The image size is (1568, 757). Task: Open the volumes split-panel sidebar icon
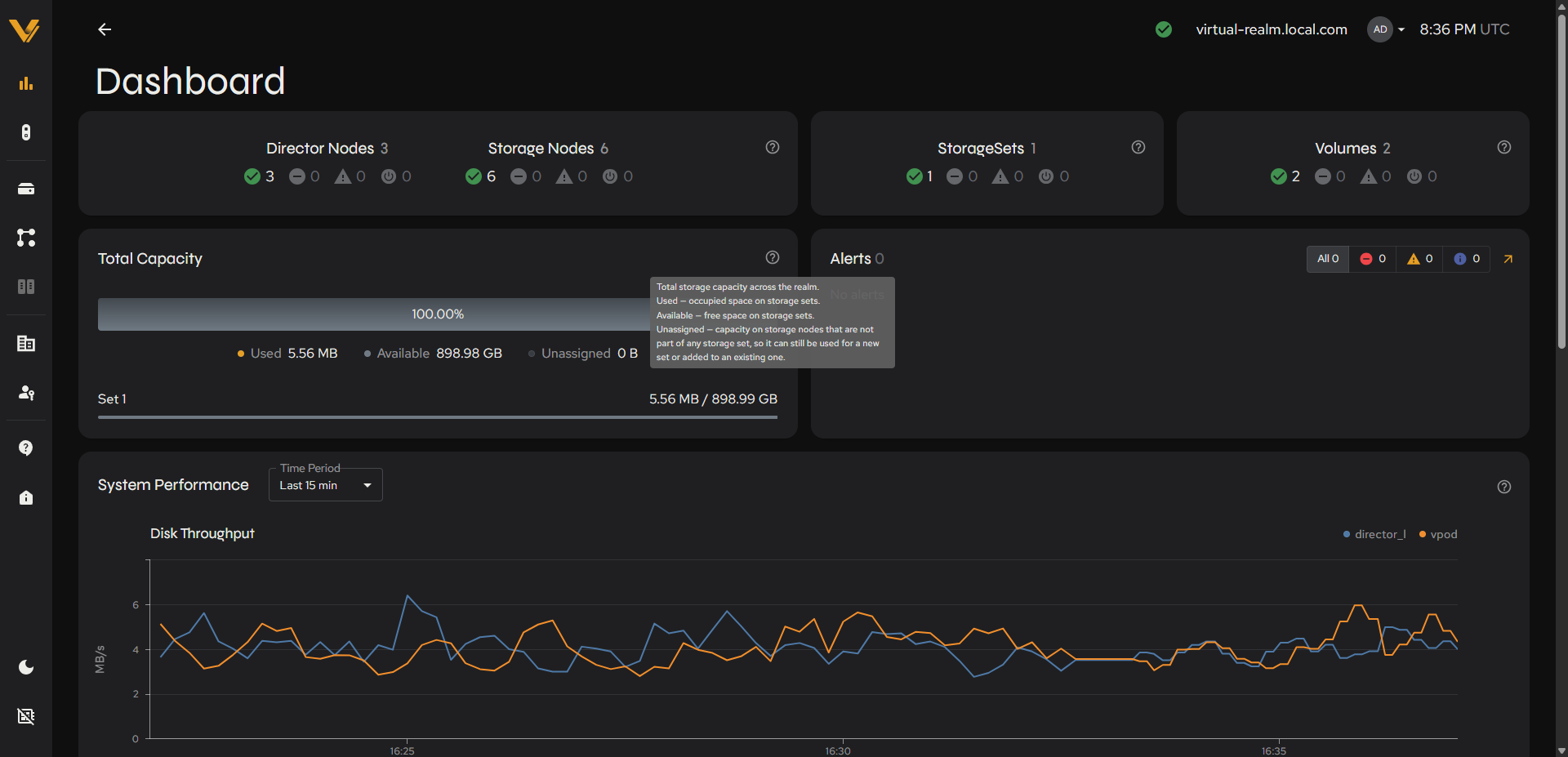click(x=26, y=287)
